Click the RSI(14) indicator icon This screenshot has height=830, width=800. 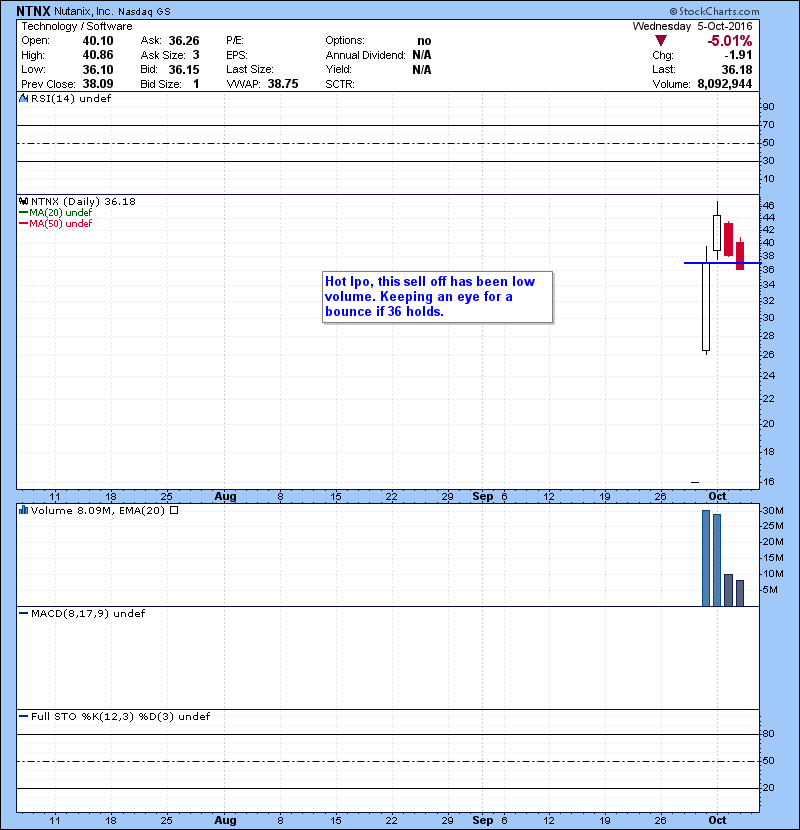click(x=23, y=98)
